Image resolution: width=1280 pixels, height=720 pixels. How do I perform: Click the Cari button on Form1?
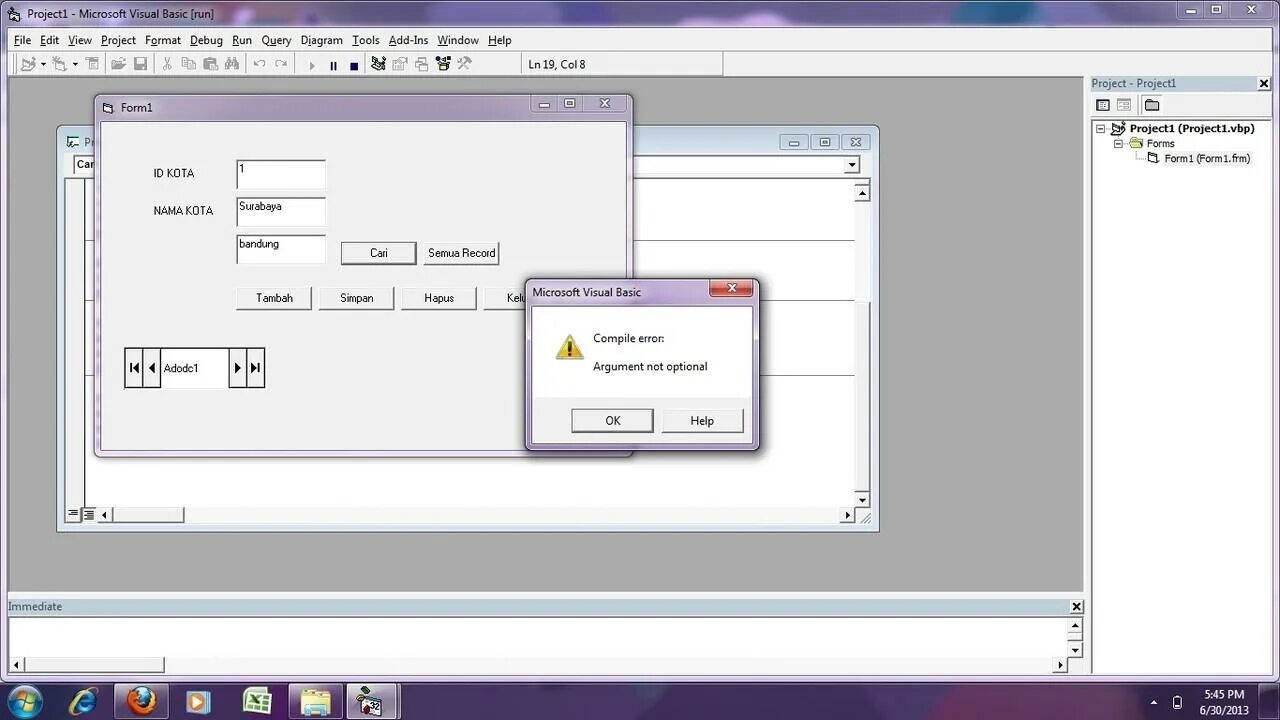pos(379,253)
